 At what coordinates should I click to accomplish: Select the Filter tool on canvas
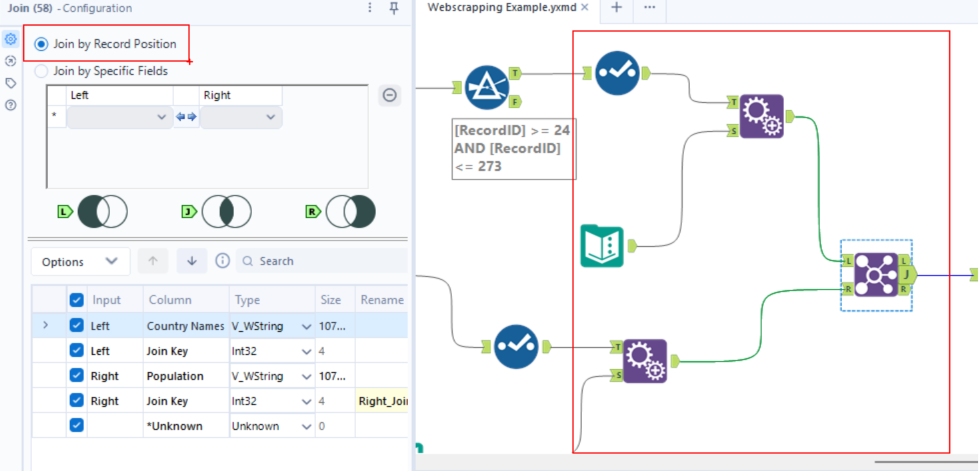pos(488,89)
